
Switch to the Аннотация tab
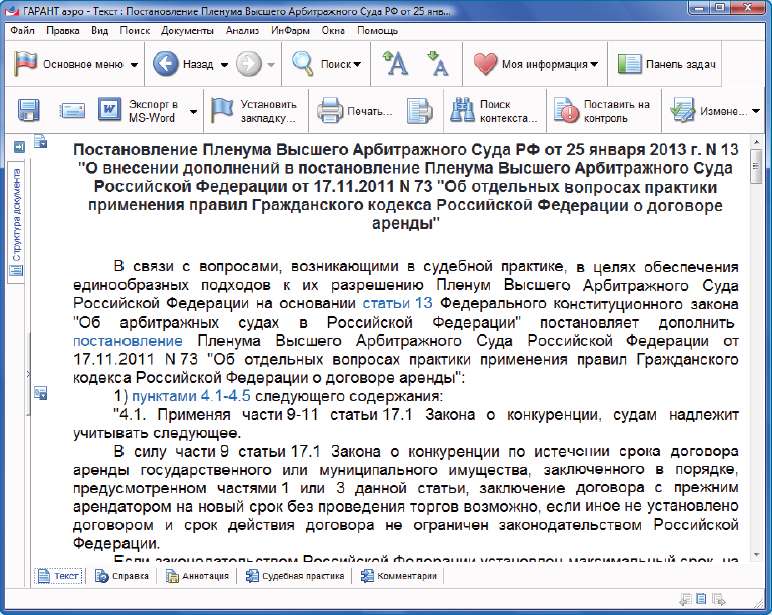pos(198,576)
